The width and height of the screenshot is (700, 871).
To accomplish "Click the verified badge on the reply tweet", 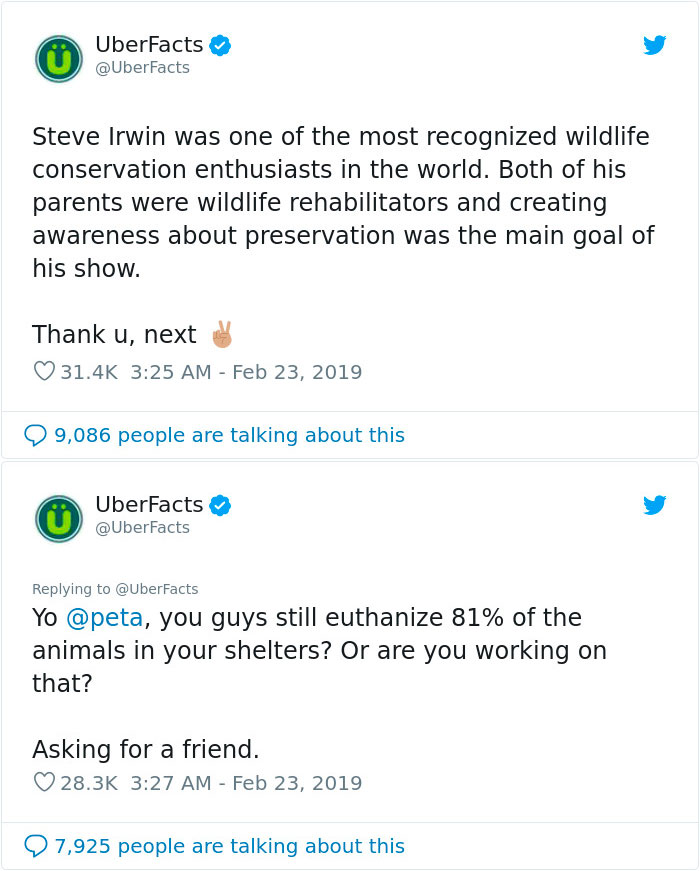I will tap(219, 505).
